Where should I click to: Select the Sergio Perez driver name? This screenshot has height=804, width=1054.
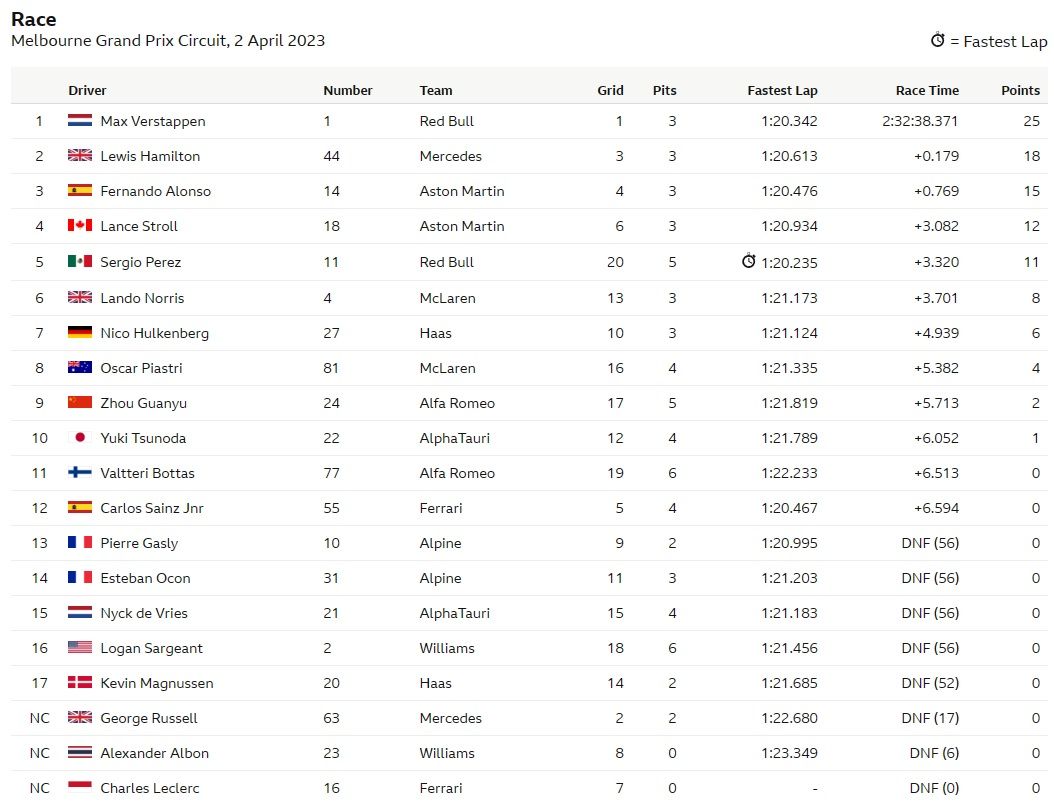pos(140,262)
